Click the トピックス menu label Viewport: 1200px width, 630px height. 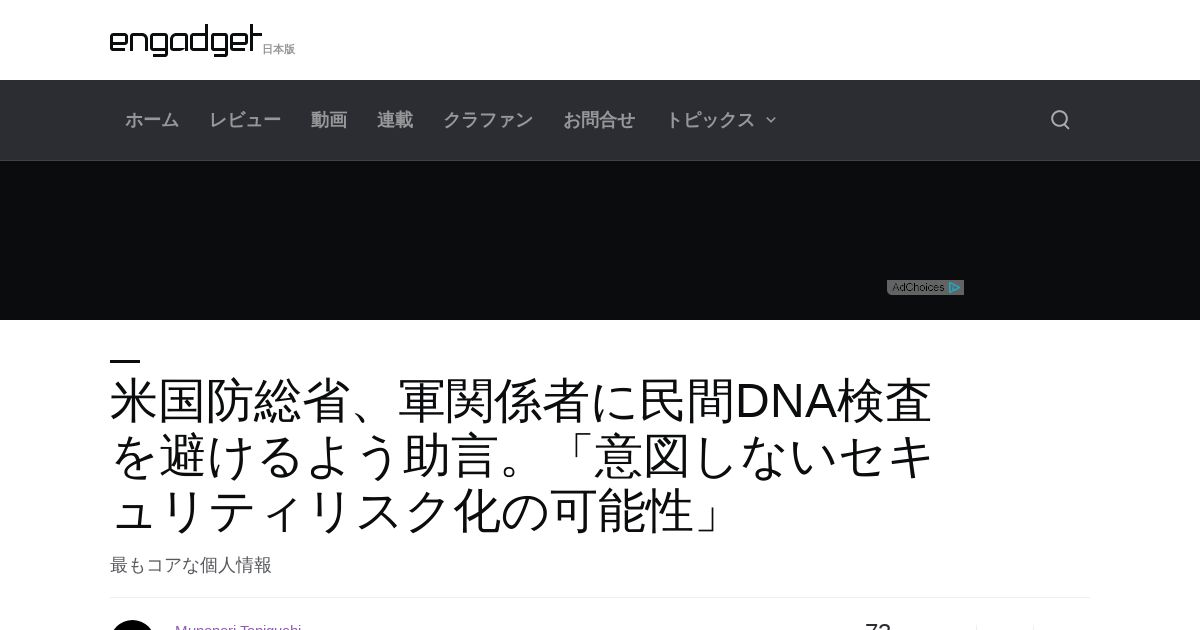click(x=710, y=120)
